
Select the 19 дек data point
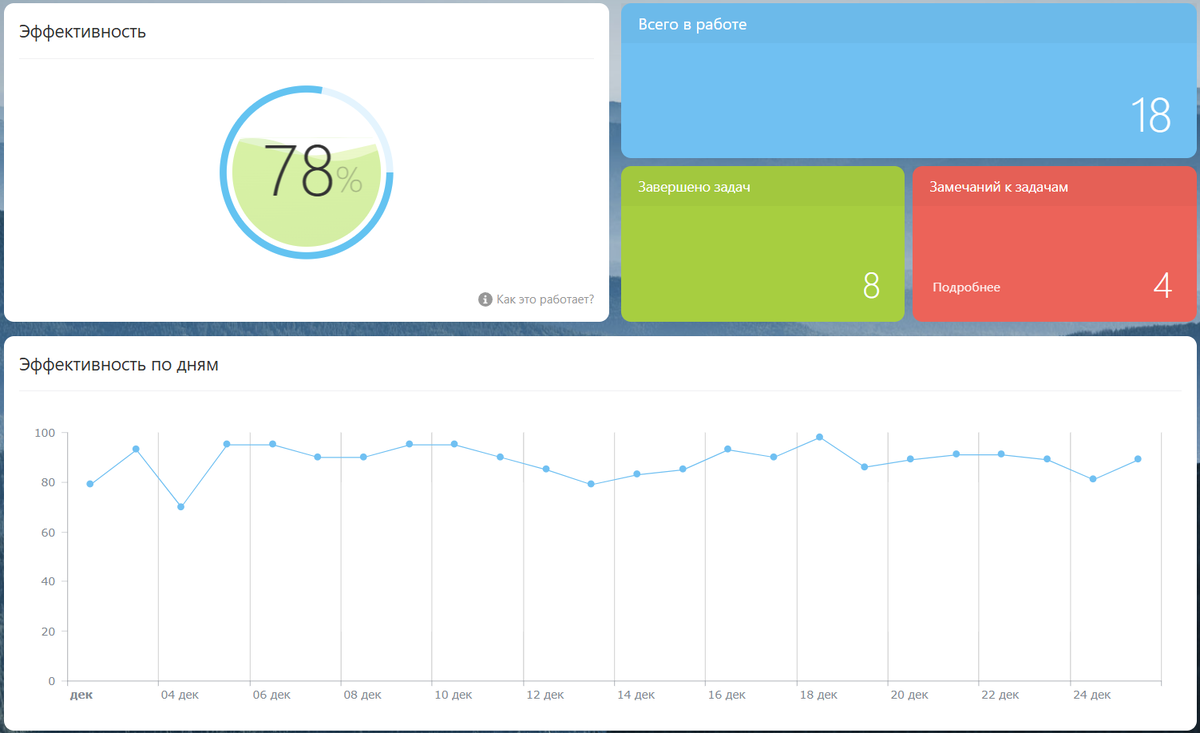[x=865, y=467]
